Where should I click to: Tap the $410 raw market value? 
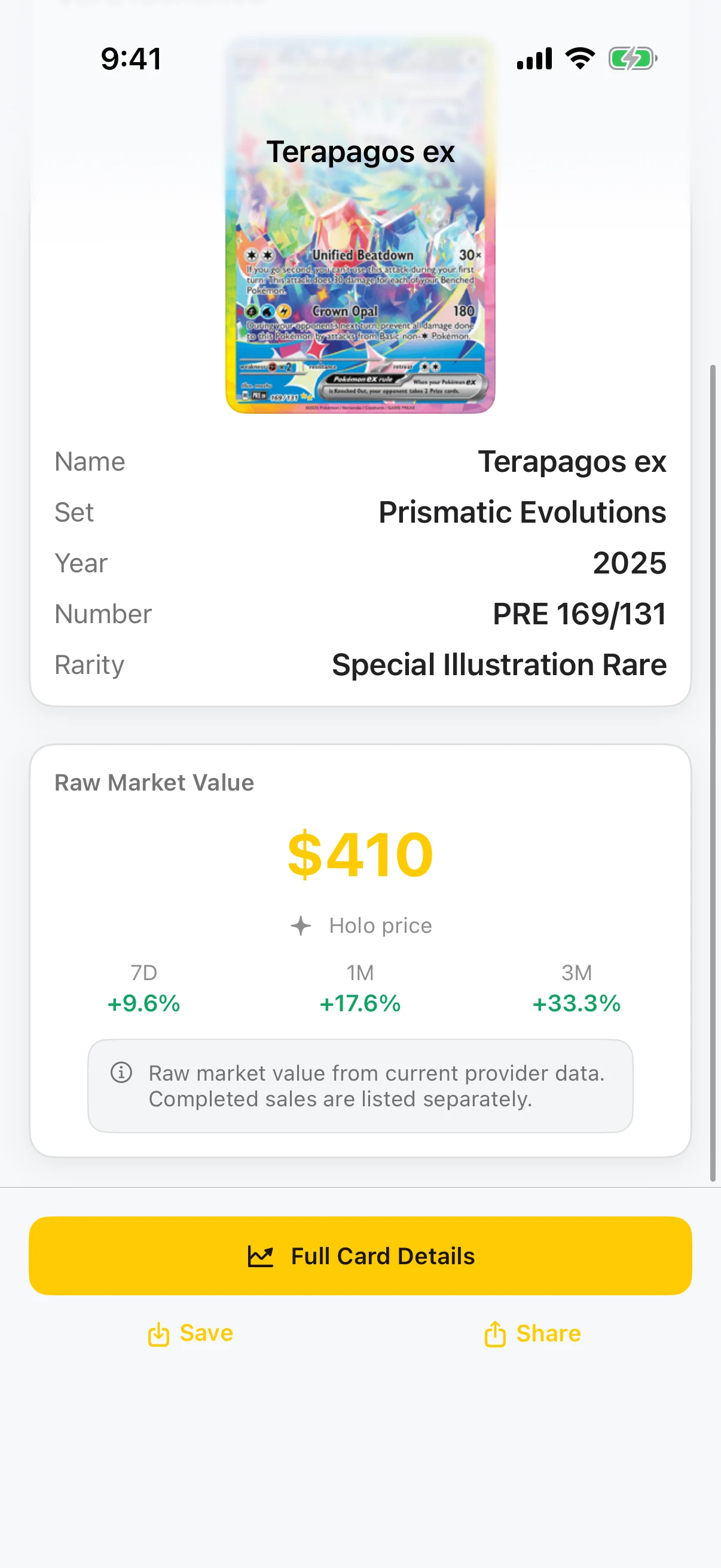(x=360, y=854)
